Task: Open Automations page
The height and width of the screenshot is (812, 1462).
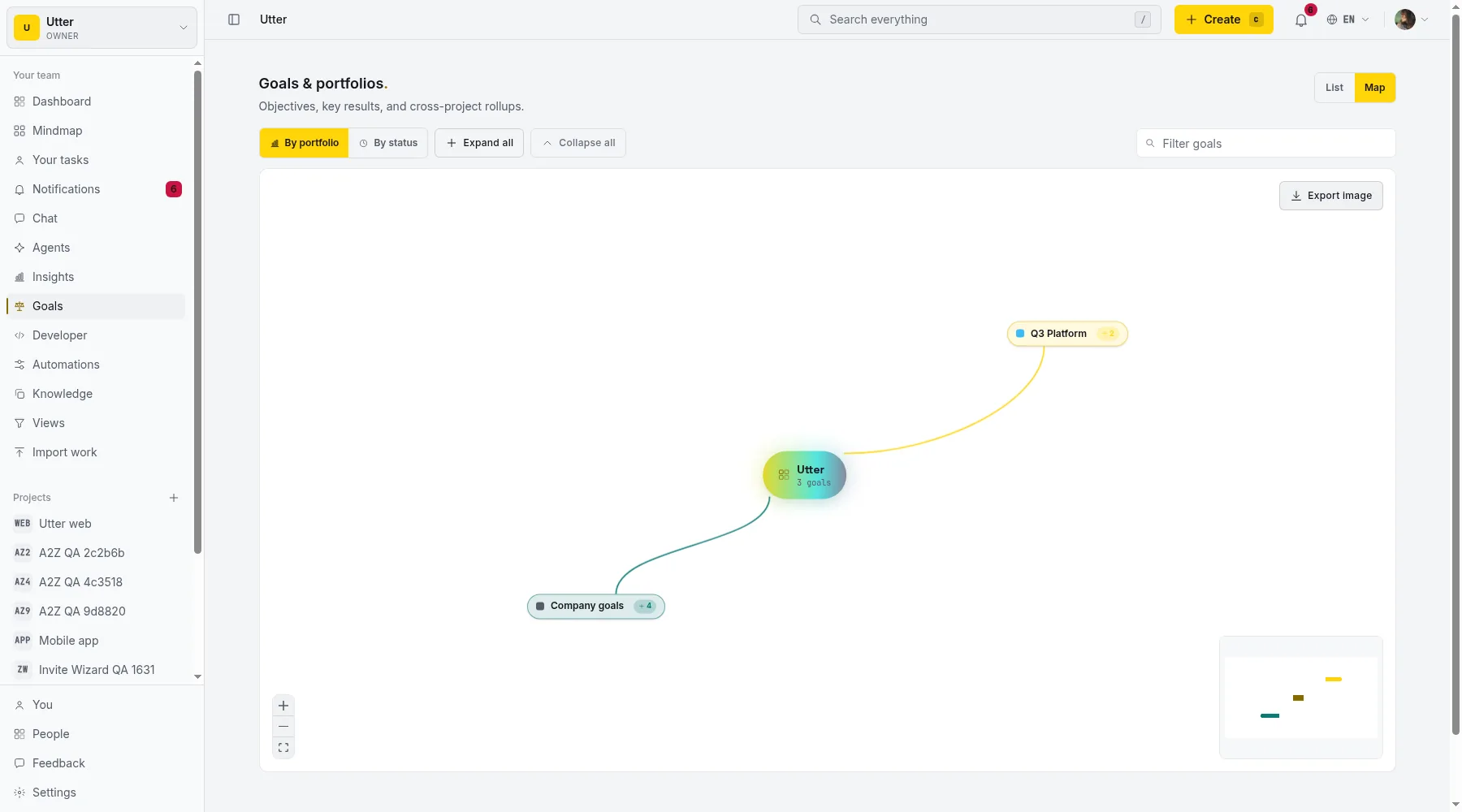Action: coord(96,365)
